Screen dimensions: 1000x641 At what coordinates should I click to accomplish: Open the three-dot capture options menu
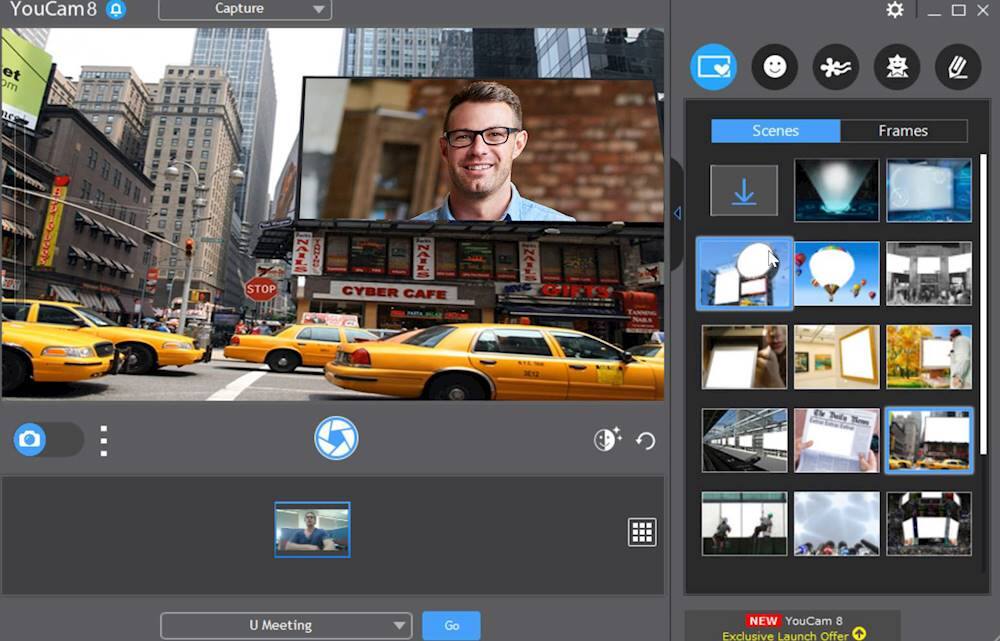tap(104, 440)
